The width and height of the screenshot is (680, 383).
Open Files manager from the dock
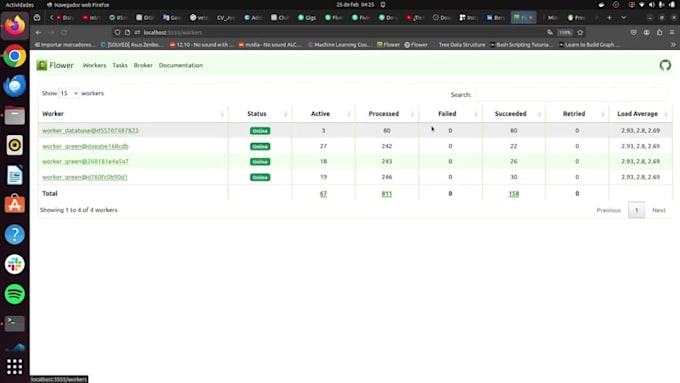(x=15, y=115)
